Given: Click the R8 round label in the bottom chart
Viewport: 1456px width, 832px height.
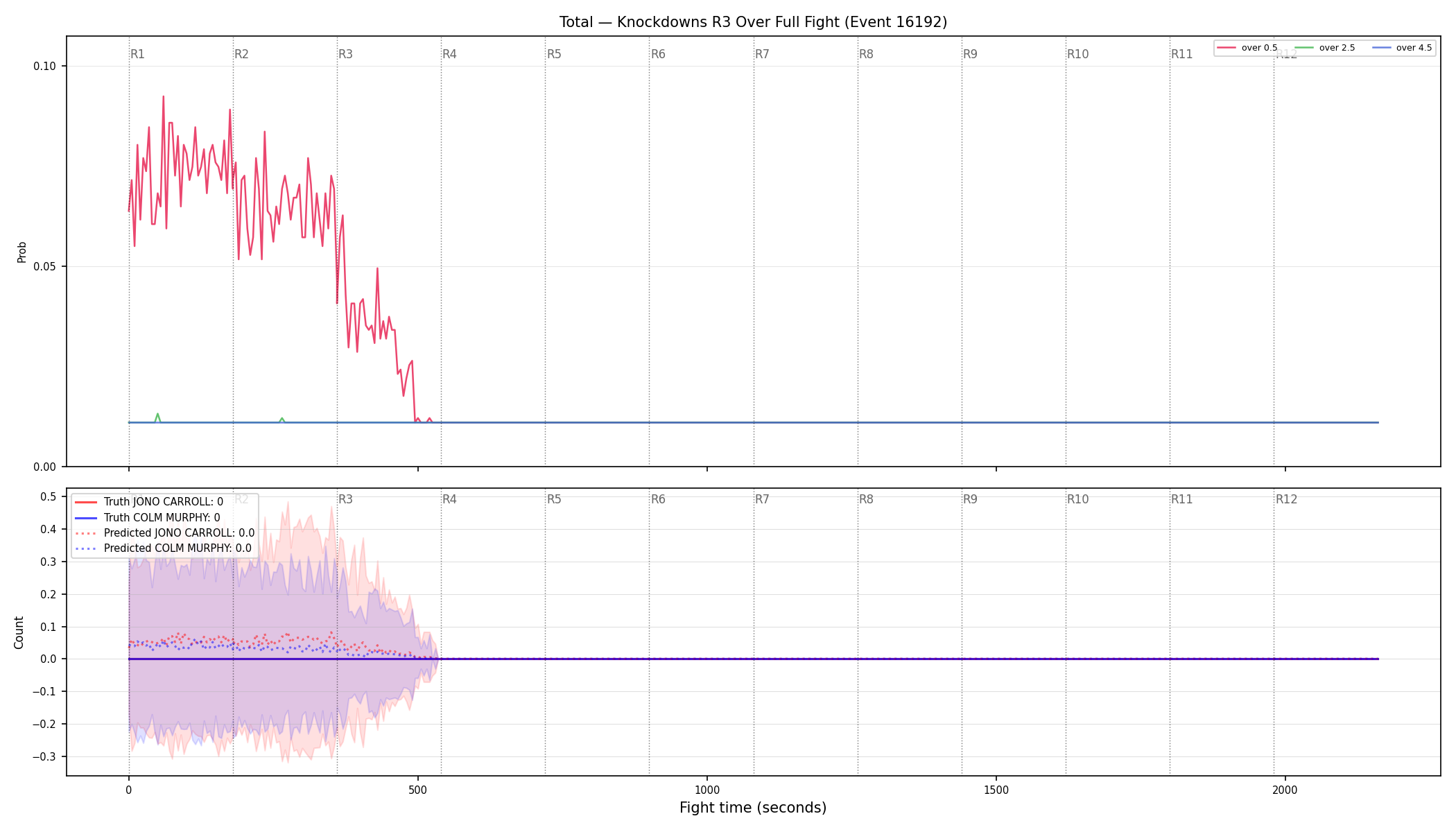Looking at the screenshot, I should (866, 499).
